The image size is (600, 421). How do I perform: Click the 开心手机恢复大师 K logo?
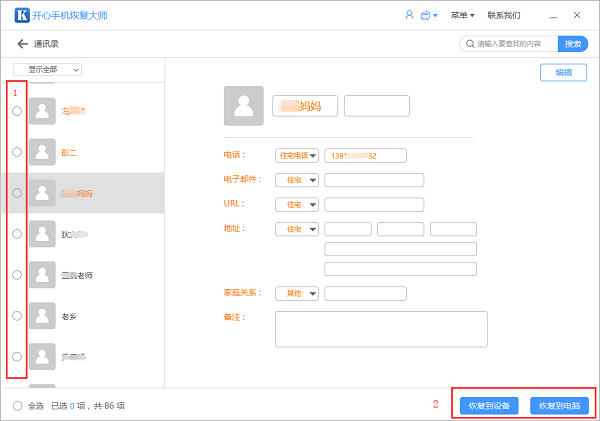click(17, 15)
